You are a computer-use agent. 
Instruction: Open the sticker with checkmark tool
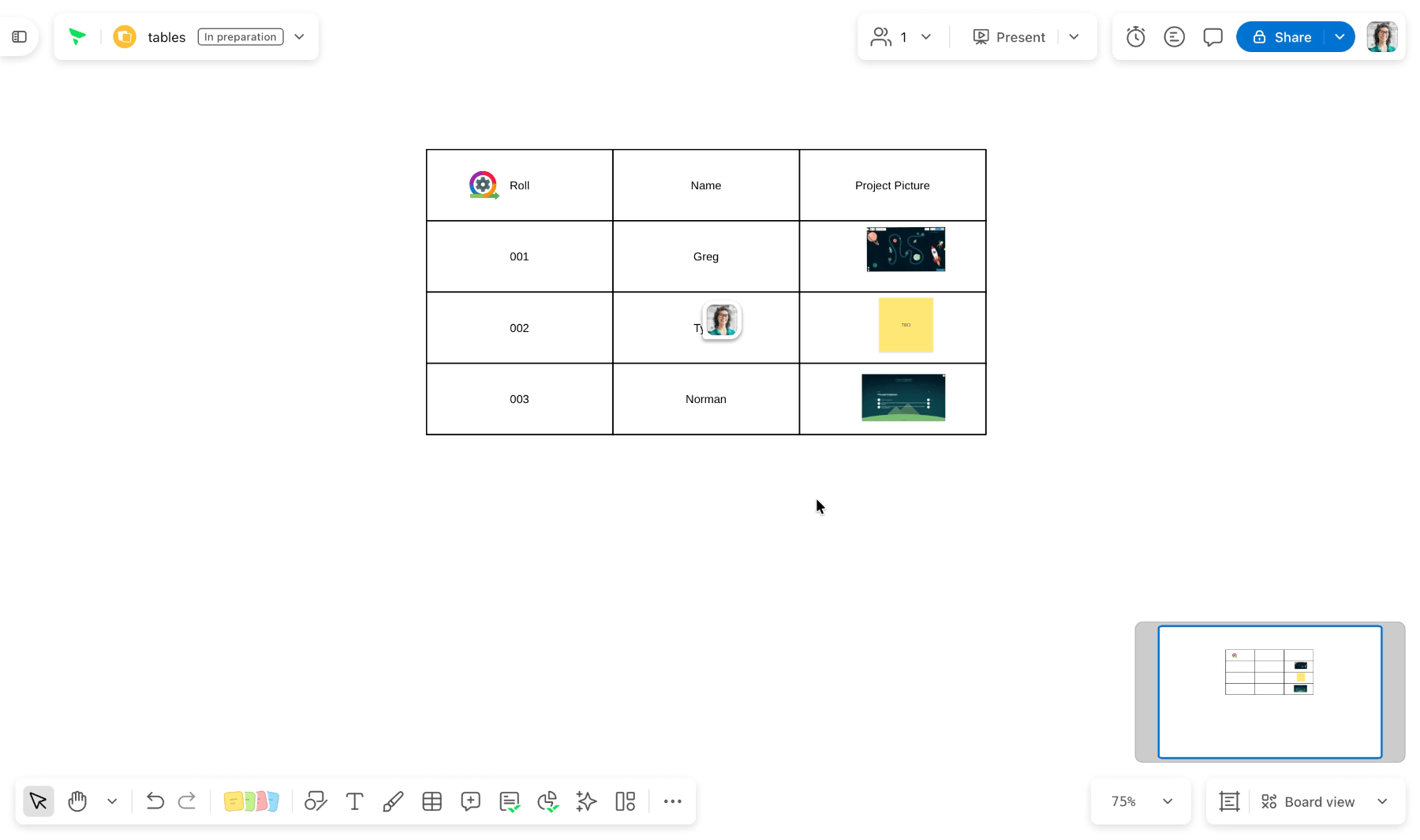pos(548,801)
